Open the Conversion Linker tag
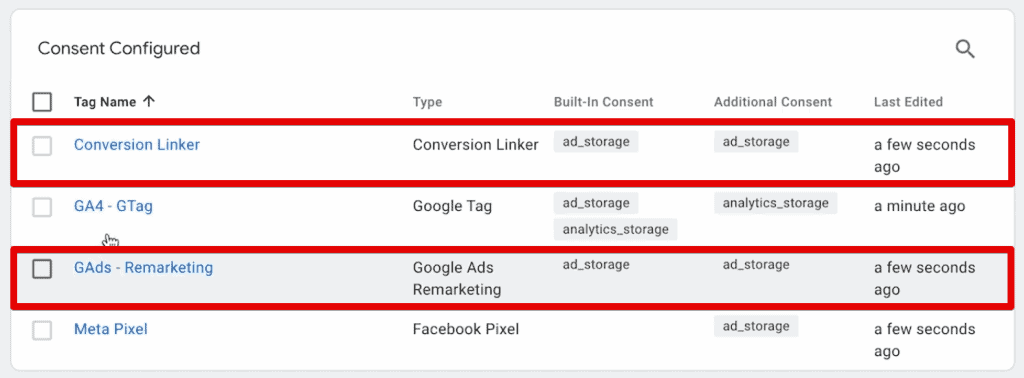The height and width of the screenshot is (378, 1024). 136,145
